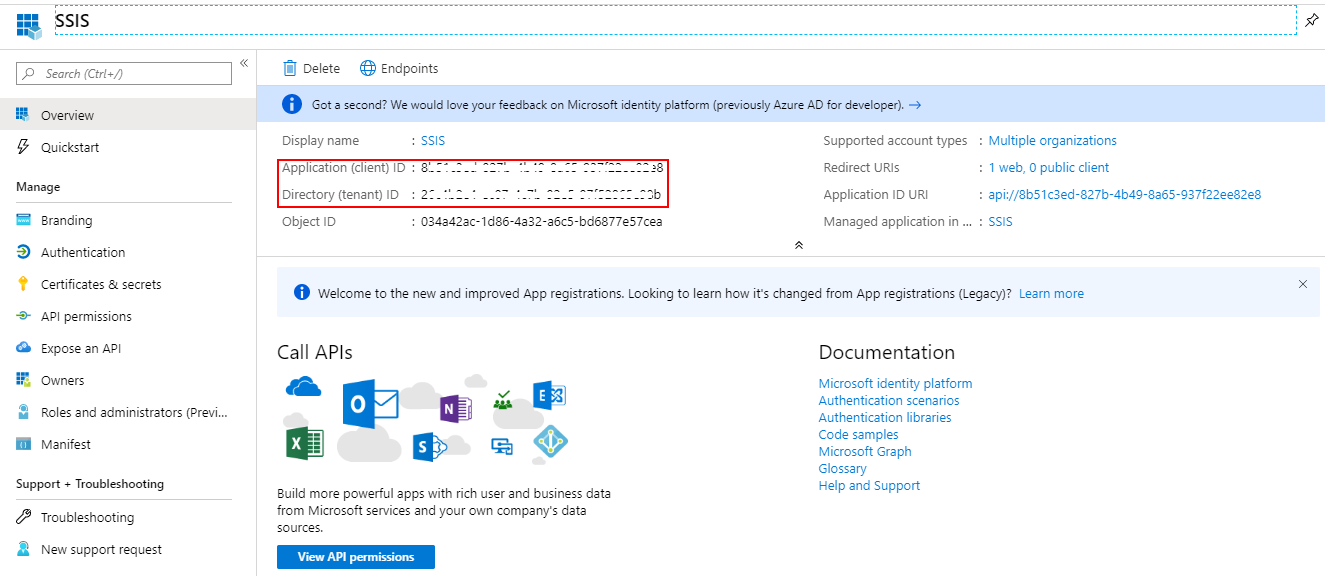1325x576 pixels.
Task: Click the Welcome banner info icon
Action: [x=302, y=293]
